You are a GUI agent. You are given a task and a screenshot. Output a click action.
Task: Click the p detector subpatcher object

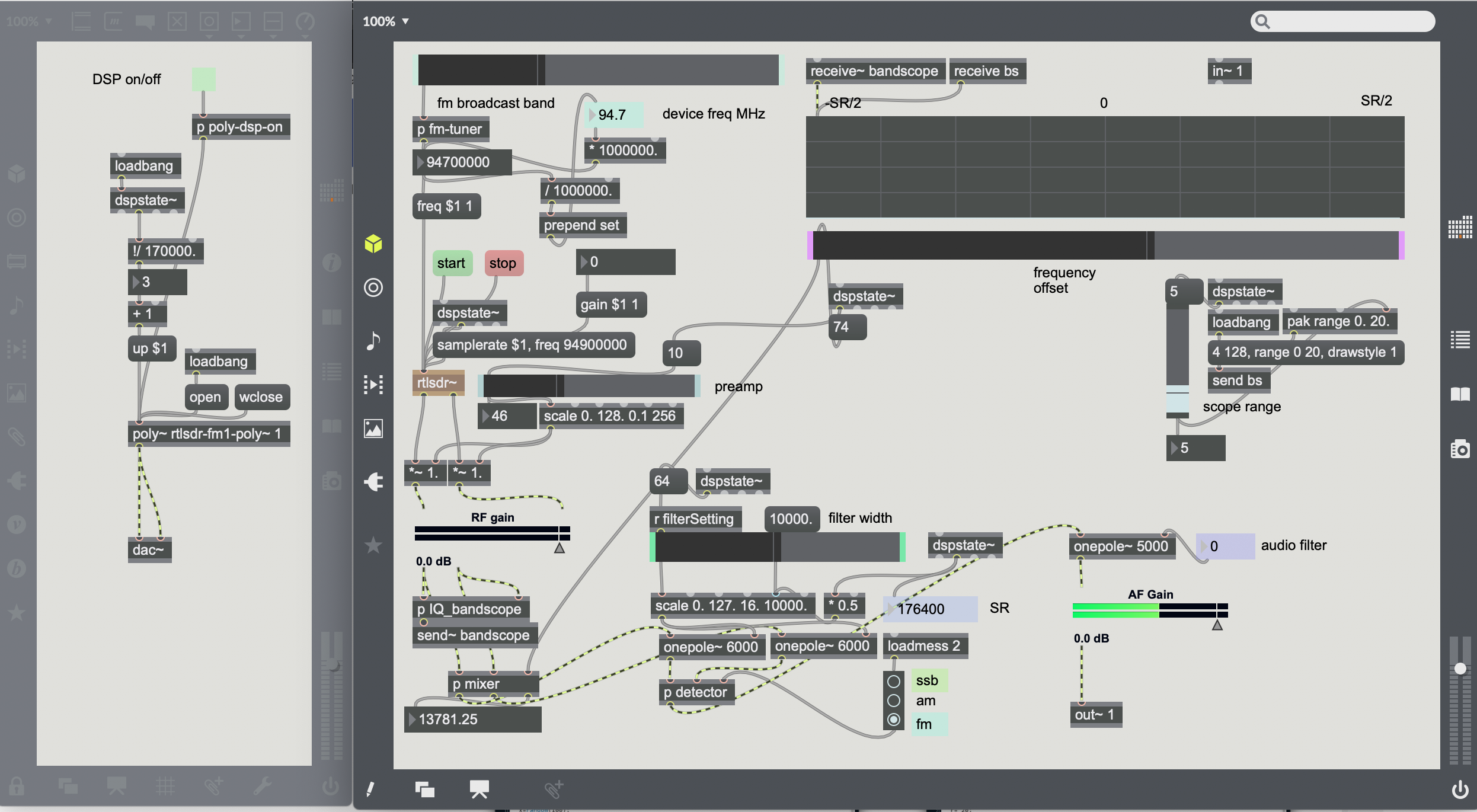click(696, 692)
